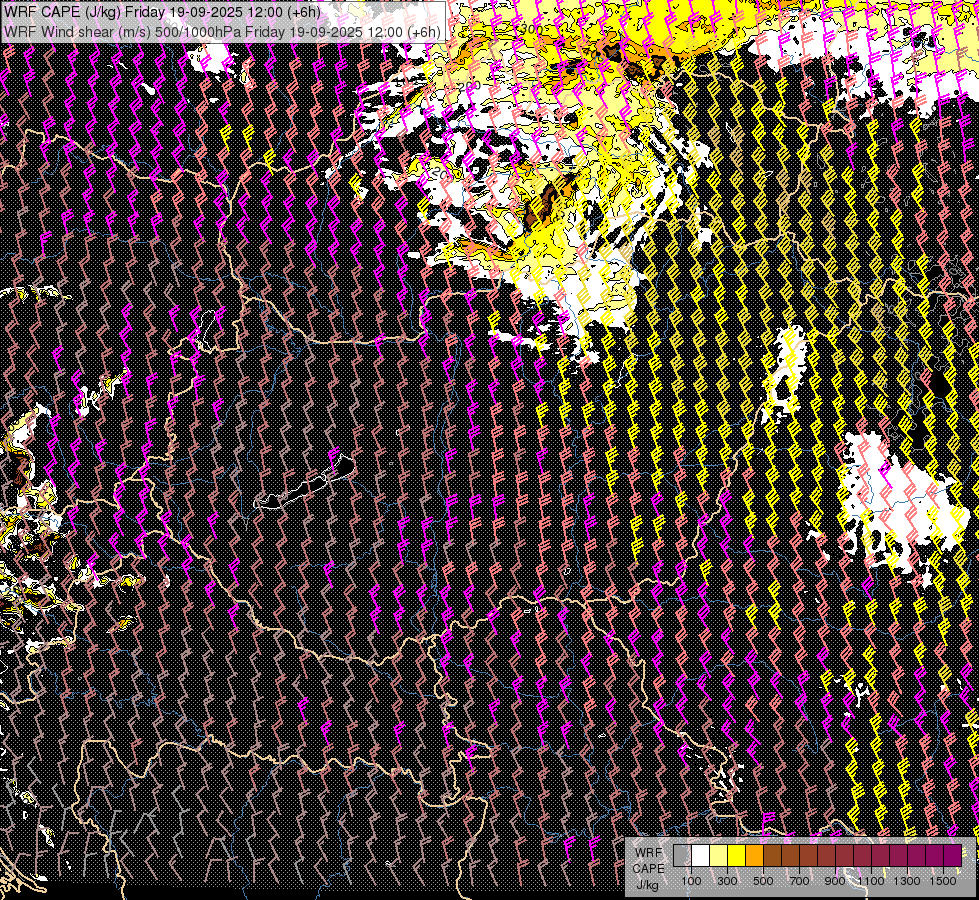Screen dimensions: 979x900
Task: Click the legend value 1300
Action: click(907, 881)
